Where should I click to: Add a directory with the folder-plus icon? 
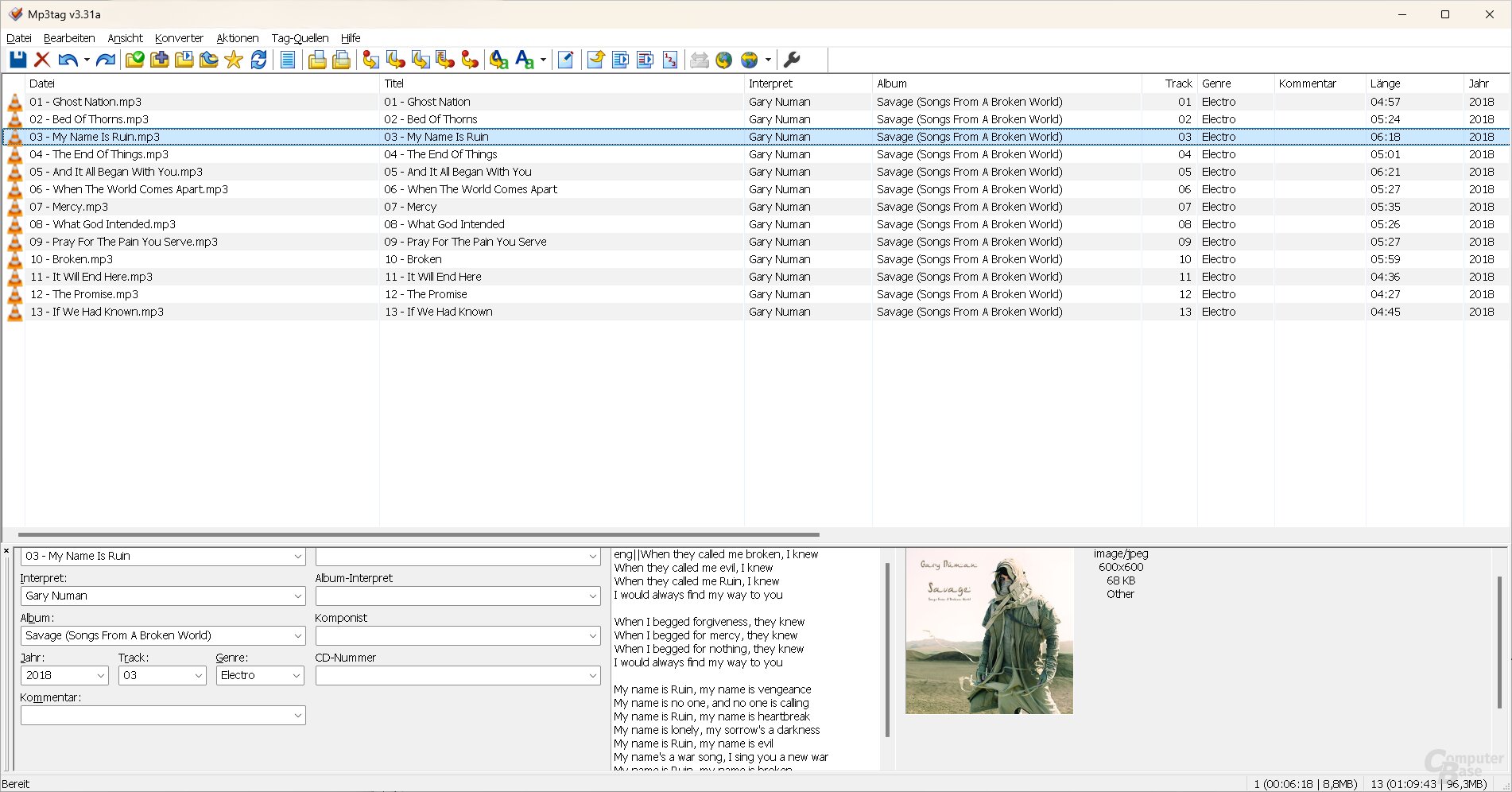click(160, 60)
